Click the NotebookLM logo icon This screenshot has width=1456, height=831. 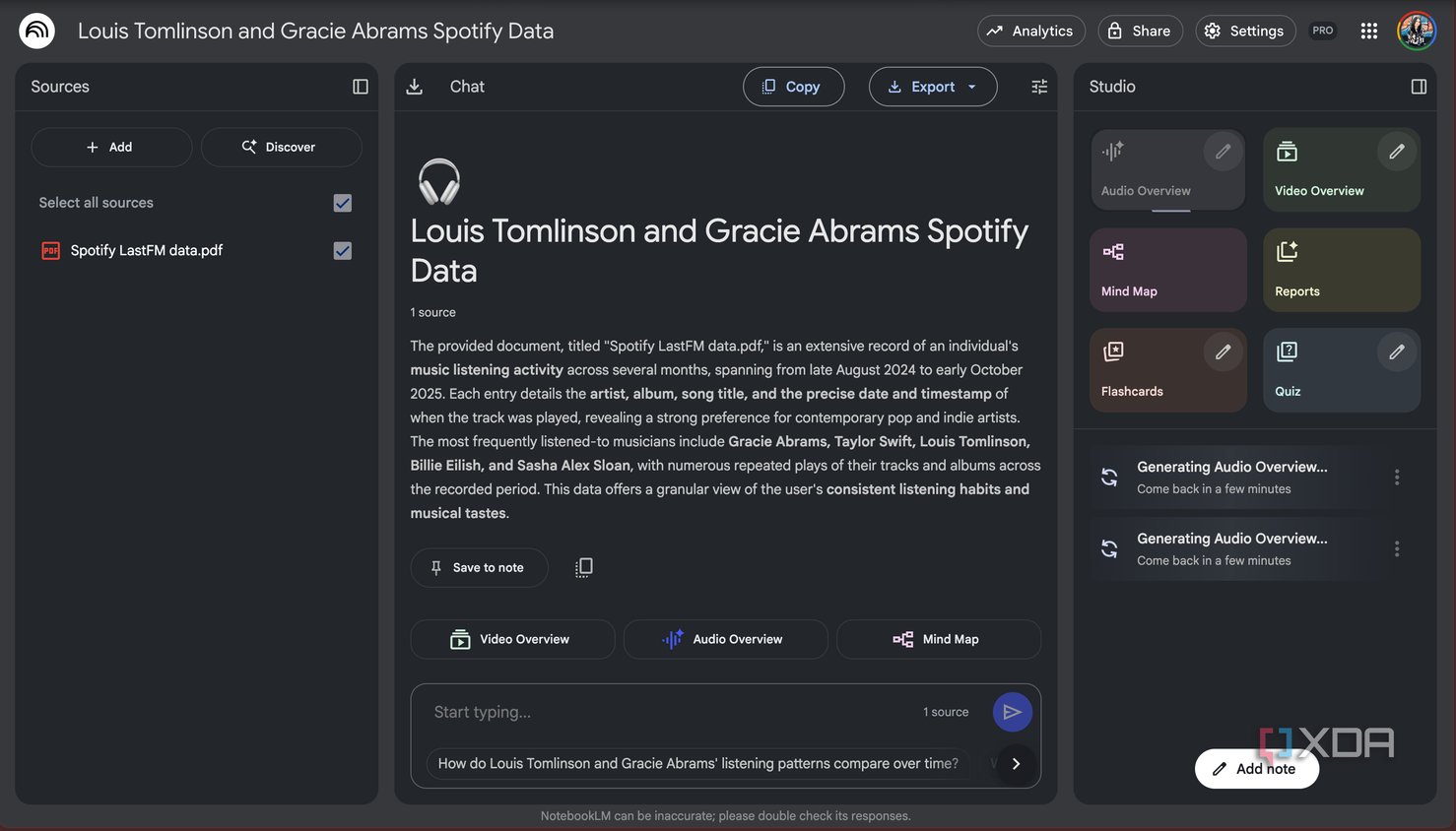click(36, 31)
